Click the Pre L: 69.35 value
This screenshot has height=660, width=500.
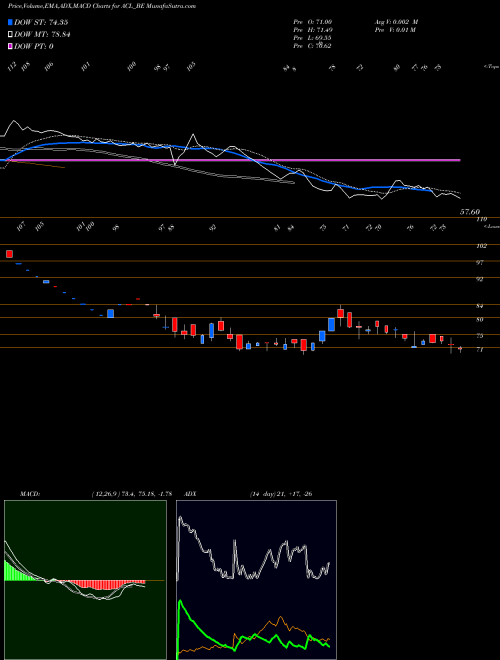tap(313, 38)
